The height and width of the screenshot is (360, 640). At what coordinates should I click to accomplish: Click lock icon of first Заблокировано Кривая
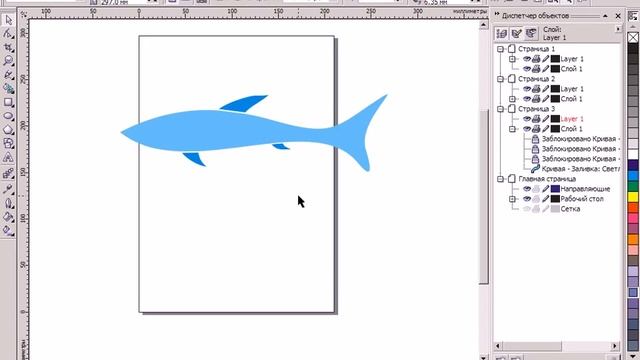[535, 139]
